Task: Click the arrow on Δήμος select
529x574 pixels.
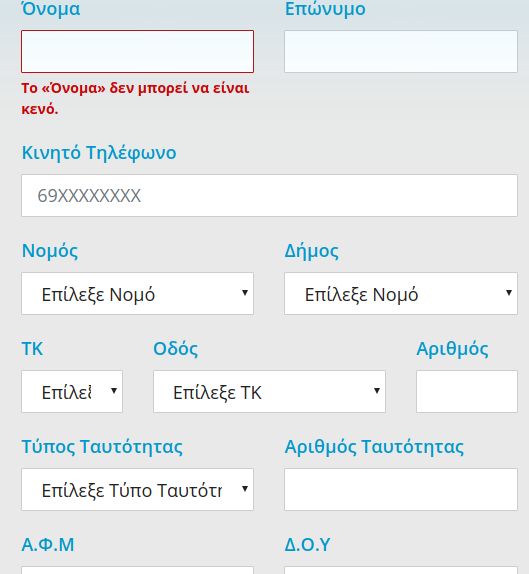Action: point(508,292)
